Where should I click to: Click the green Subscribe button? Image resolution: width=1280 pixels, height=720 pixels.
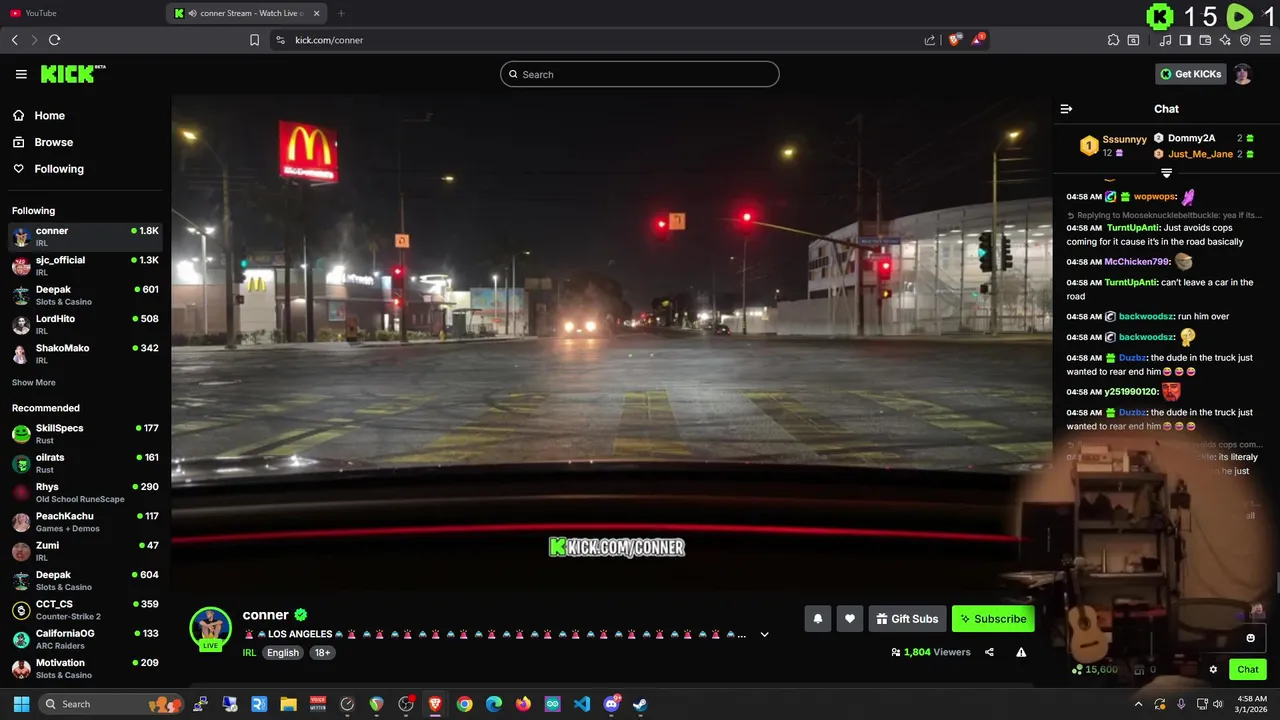pos(993,619)
